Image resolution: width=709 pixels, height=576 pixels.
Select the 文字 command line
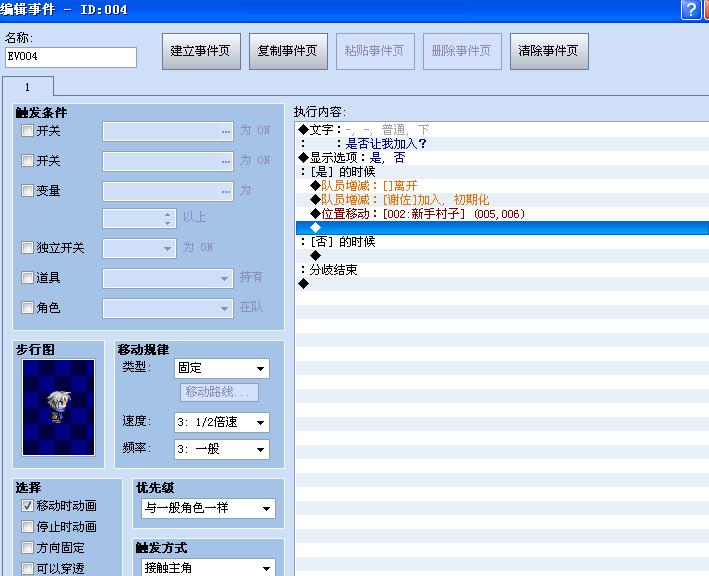[x=502, y=130]
